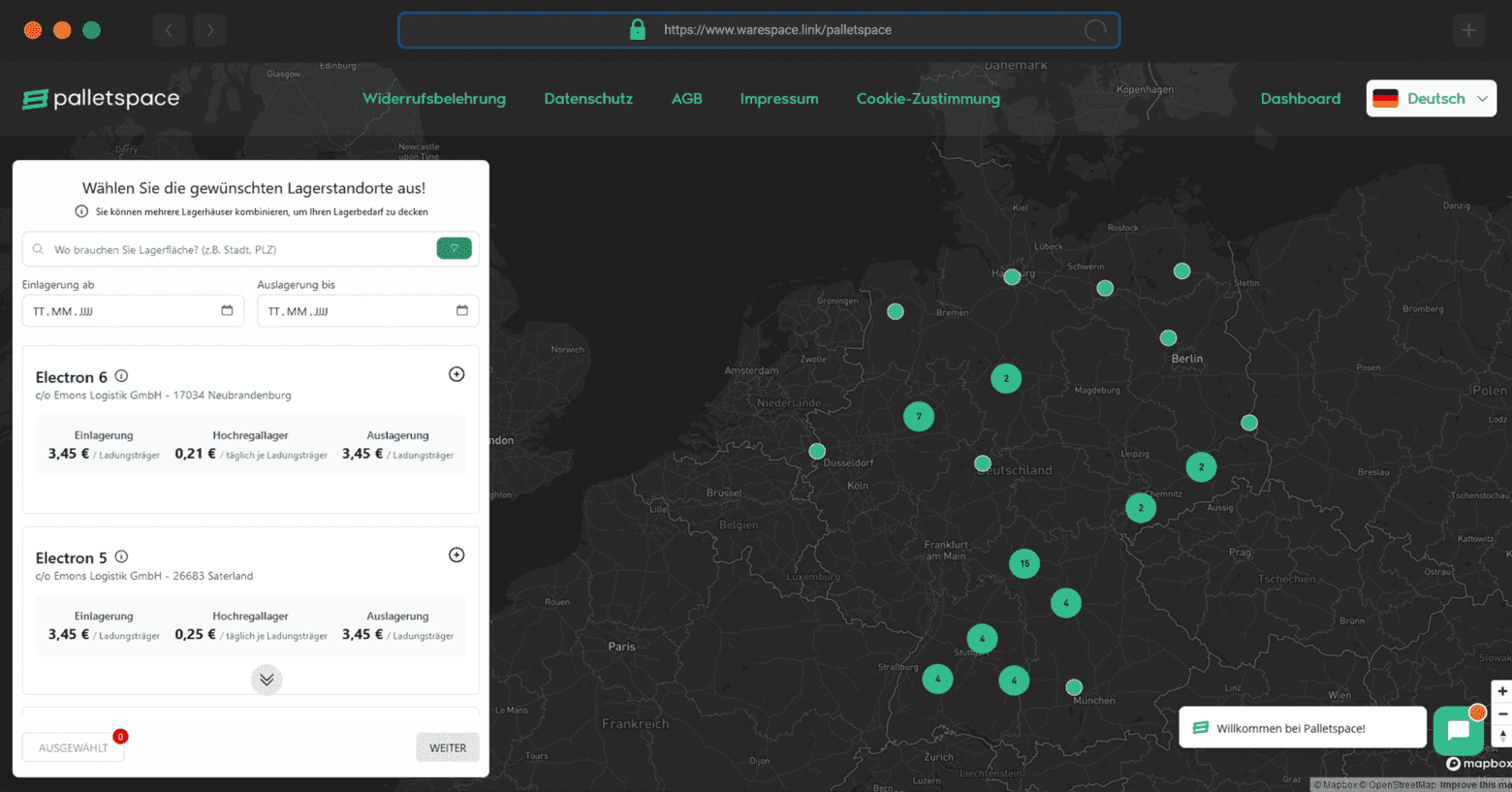Open AGB page

pos(687,99)
